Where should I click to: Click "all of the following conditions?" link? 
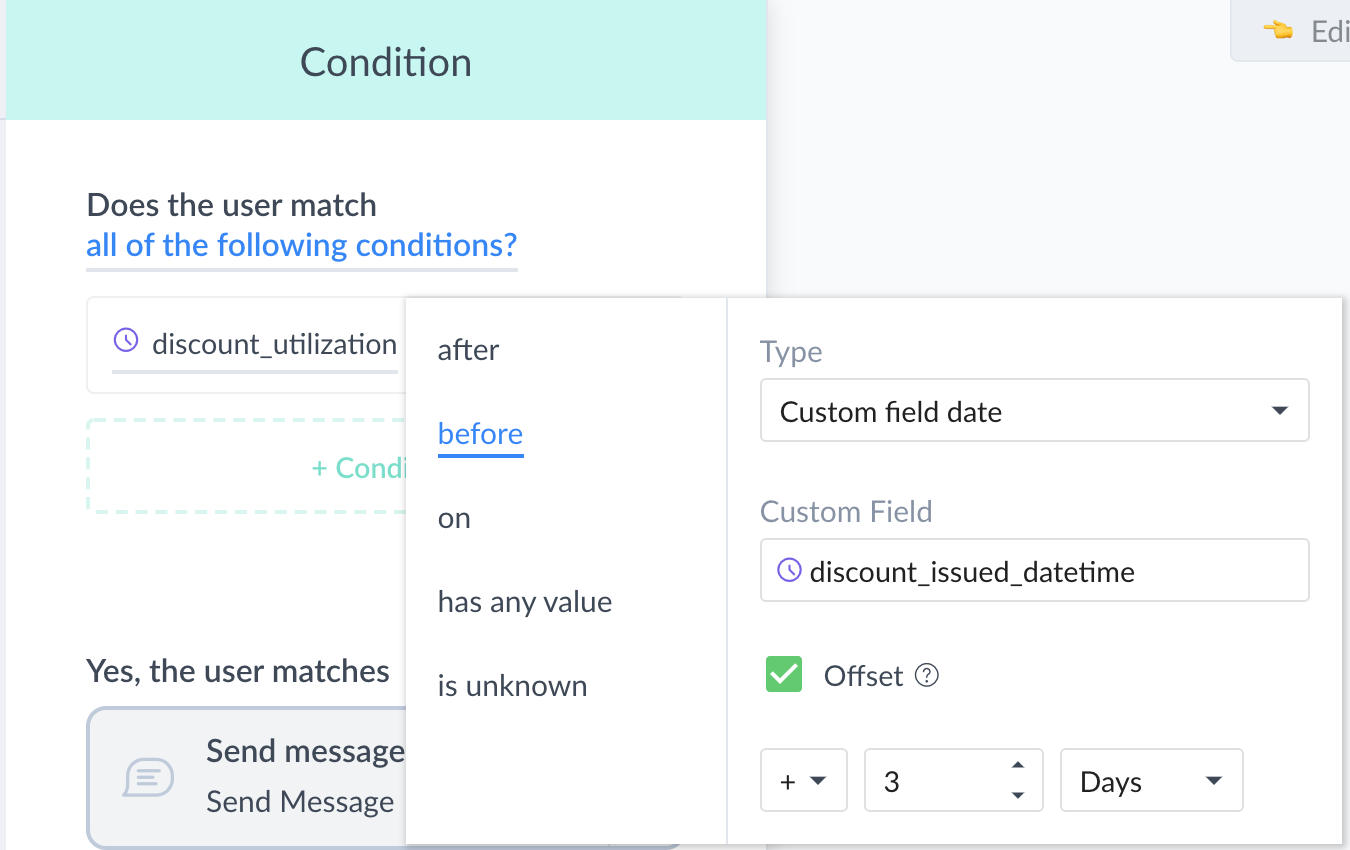coord(301,246)
